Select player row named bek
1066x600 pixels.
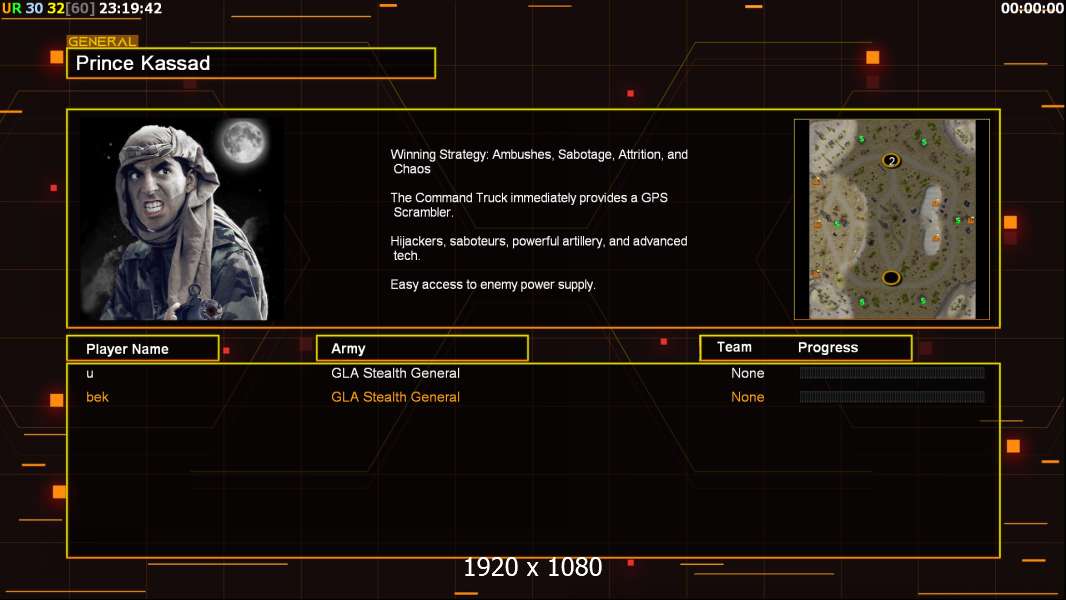(x=533, y=397)
